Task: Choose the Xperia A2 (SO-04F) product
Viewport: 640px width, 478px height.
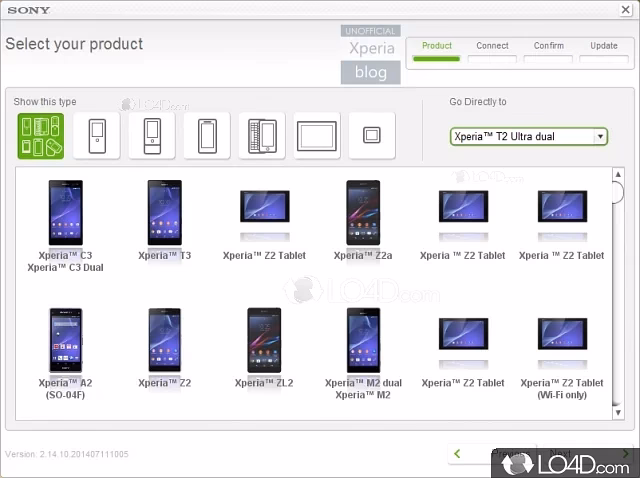Action: (65, 354)
